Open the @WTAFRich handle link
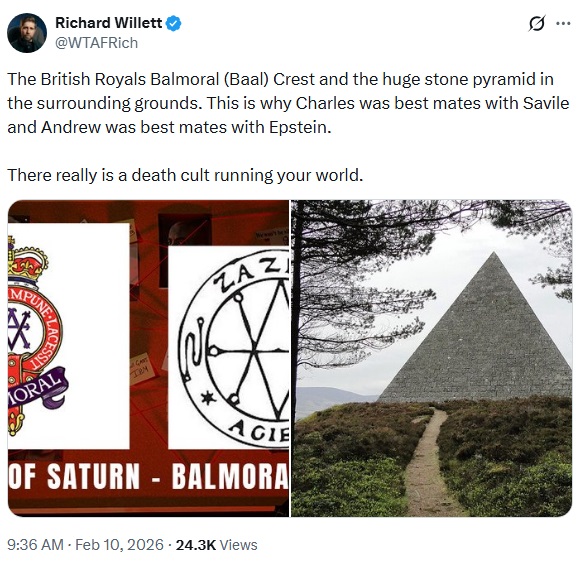This screenshot has height=561, width=586. tap(96, 43)
